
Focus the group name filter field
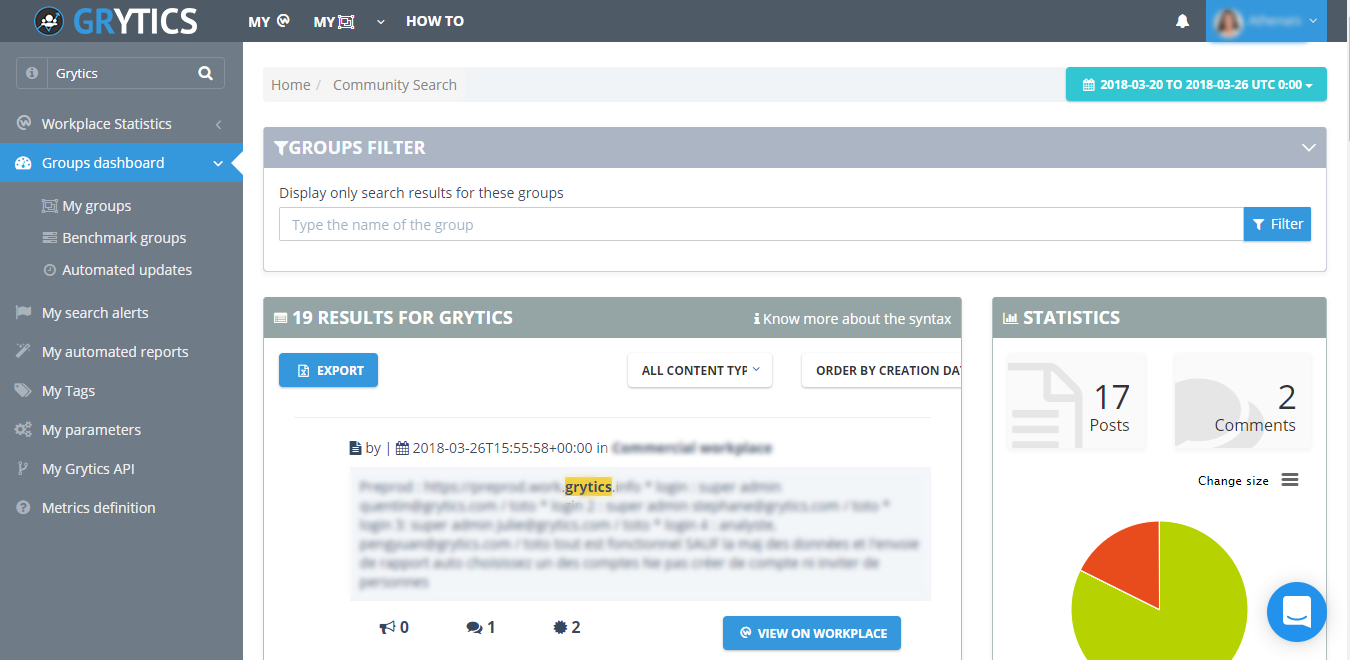[761, 224]
